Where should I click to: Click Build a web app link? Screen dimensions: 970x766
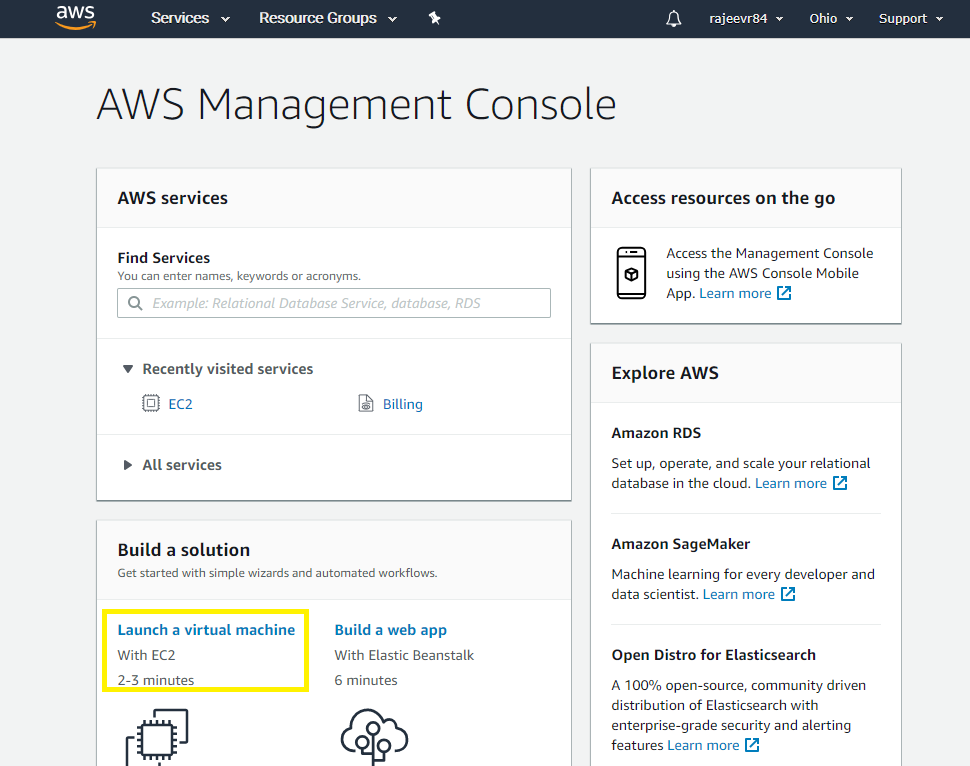[390, 629]
